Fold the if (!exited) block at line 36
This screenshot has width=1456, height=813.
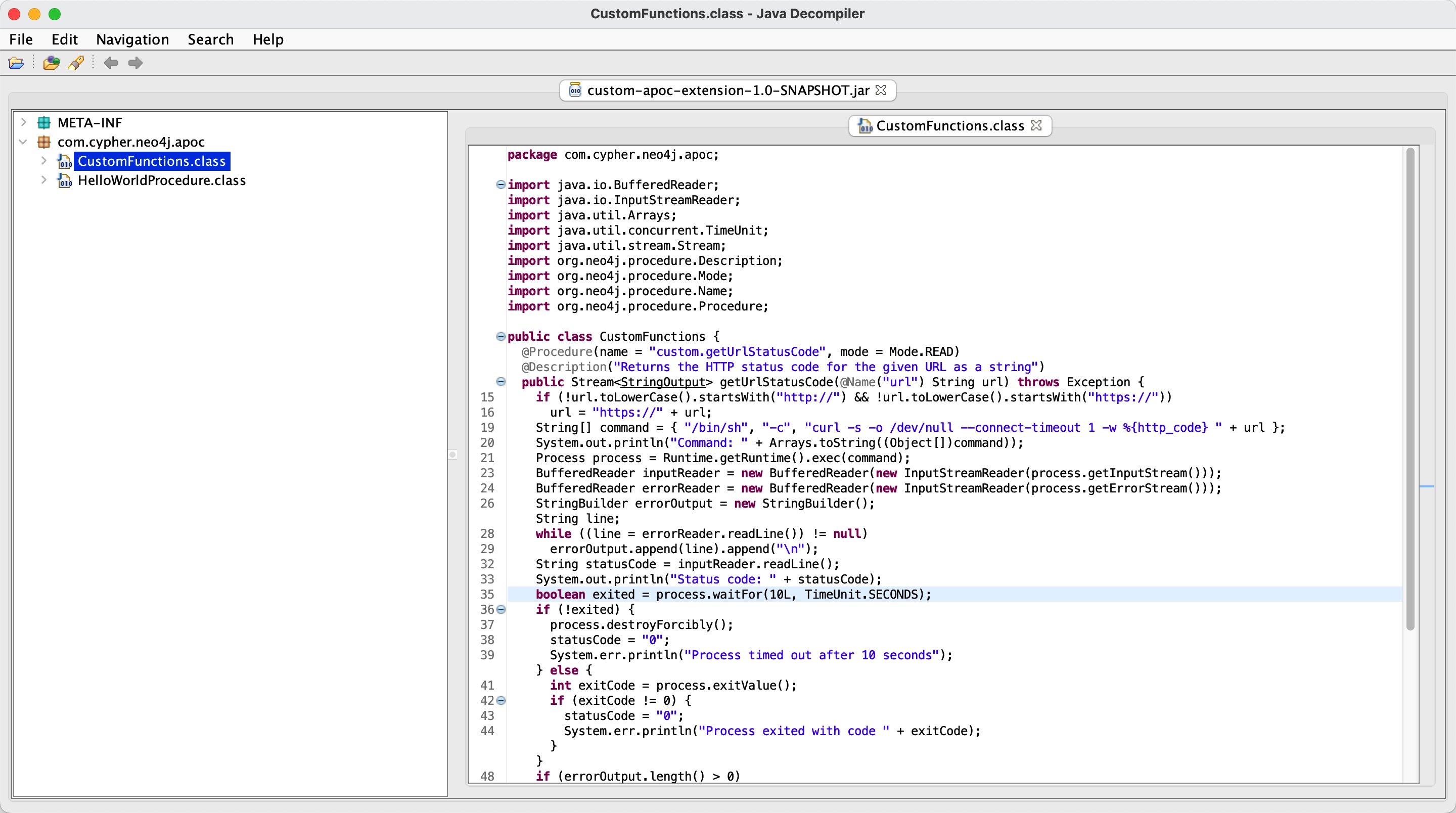[x=502, y=609]
